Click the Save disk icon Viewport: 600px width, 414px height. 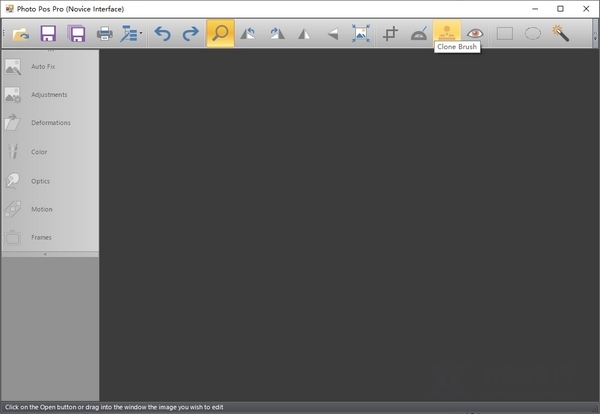[x=48, y=34]
